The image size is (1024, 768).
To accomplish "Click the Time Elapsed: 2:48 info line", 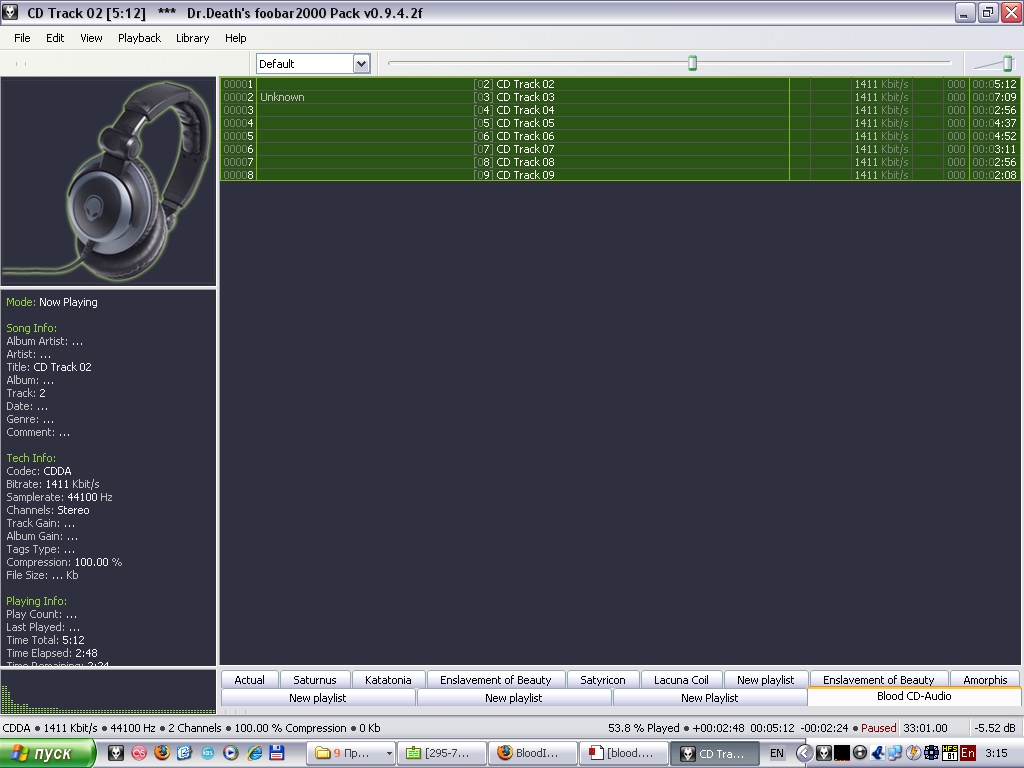I will [52, 653].
